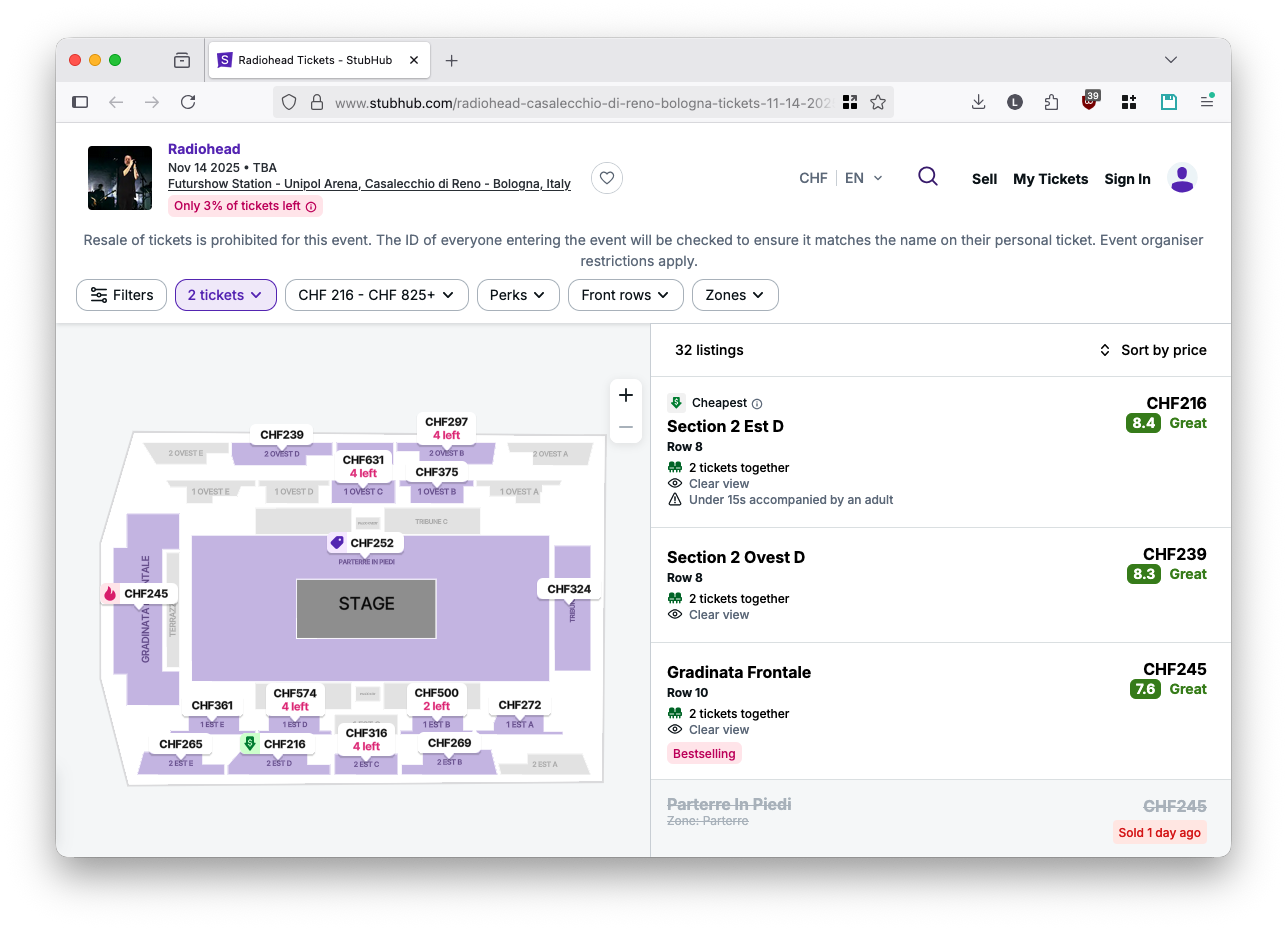Select CHF252 Parterre price marker on map
Image resolution: width=1287 pixels, height=931 pixels.
[x=362, y=543]
